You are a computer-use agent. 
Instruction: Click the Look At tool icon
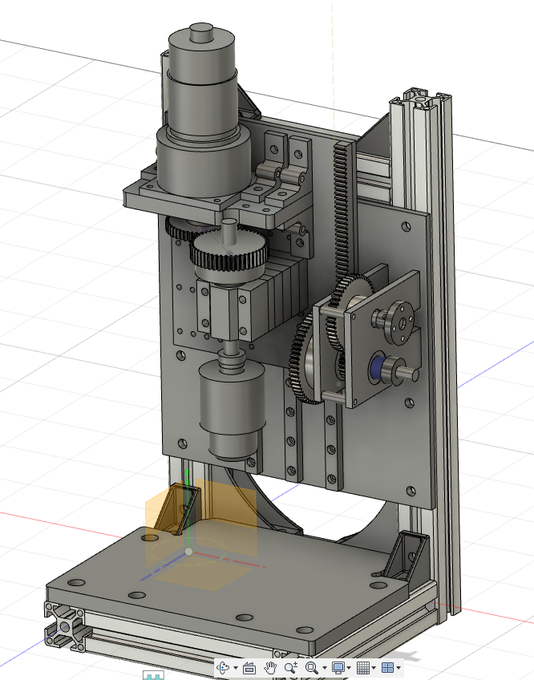pos(249,668)
